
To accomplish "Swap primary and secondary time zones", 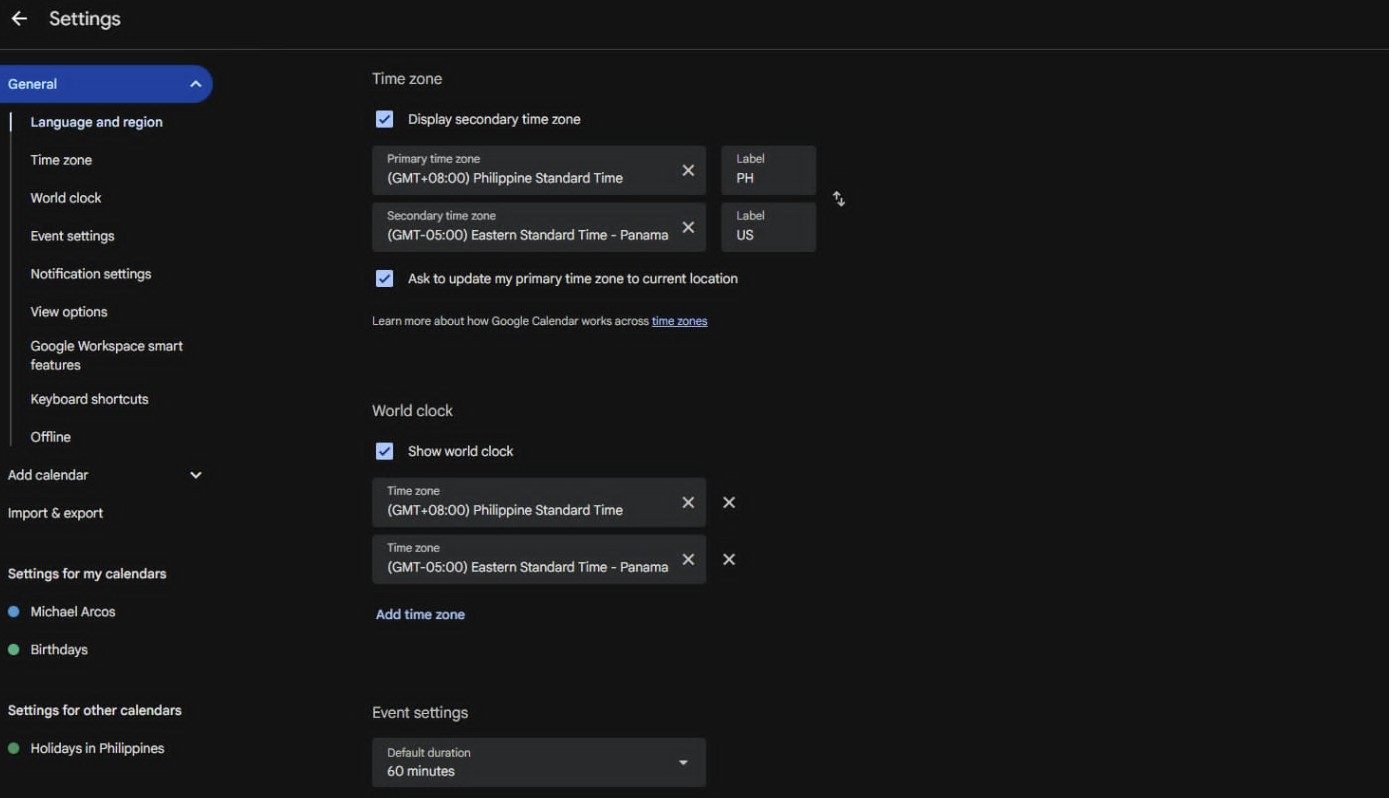I will 839,199.
